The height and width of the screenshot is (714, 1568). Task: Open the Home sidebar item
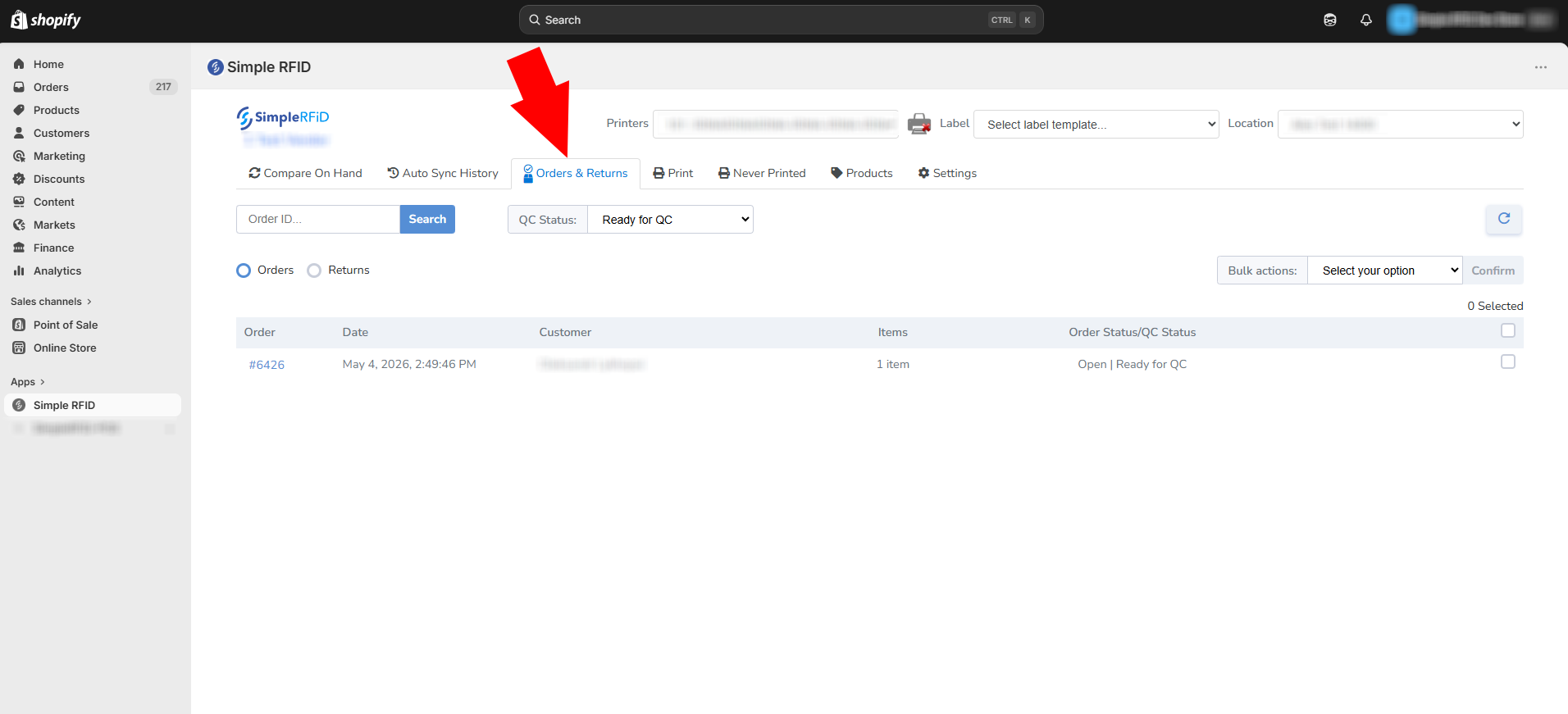click(x=48, y=64)
